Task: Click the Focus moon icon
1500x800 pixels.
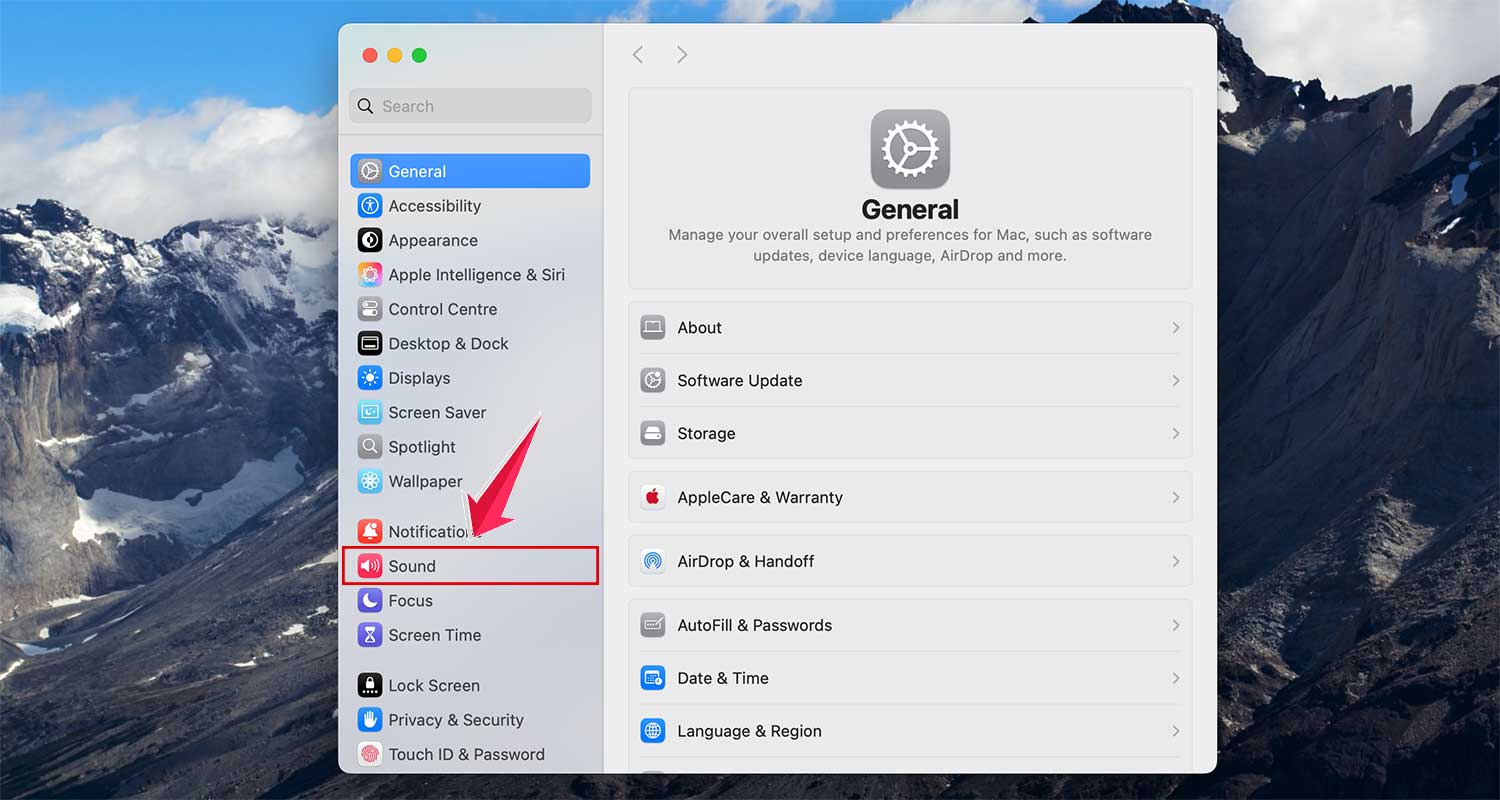Action: (x=370, y=600)
